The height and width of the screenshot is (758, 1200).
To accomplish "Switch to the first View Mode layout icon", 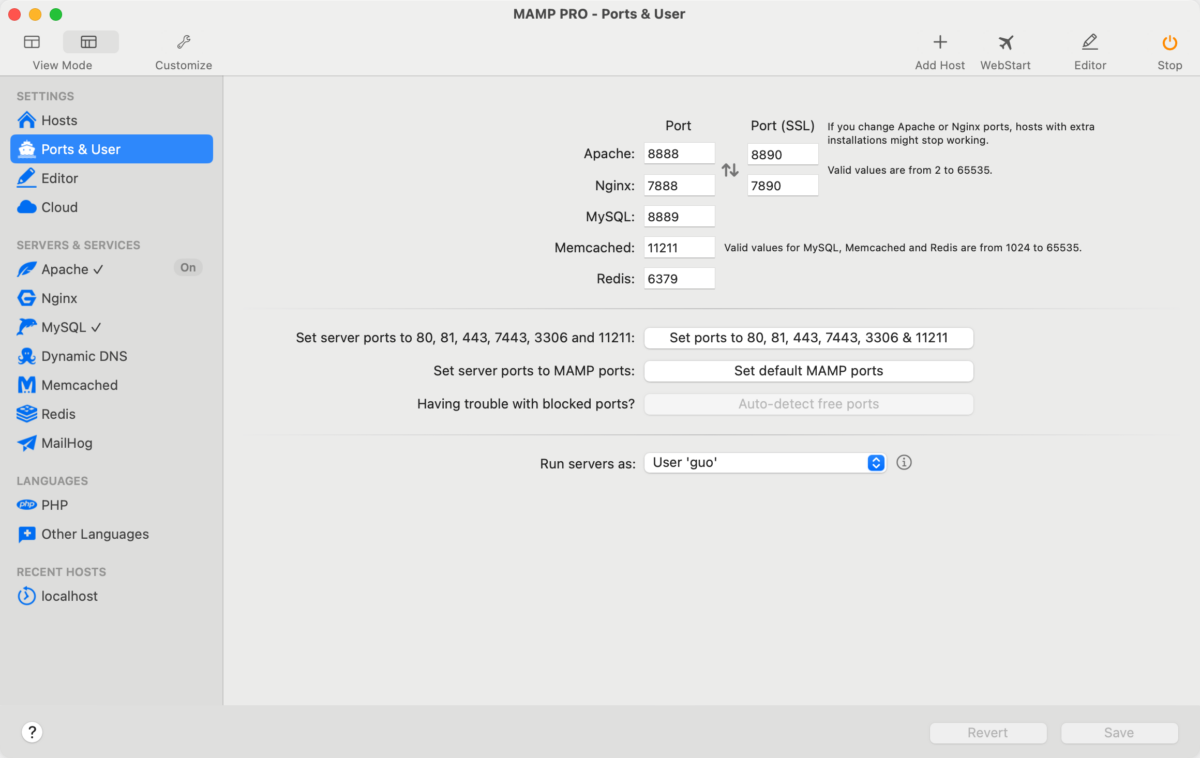I will point(32,42).
